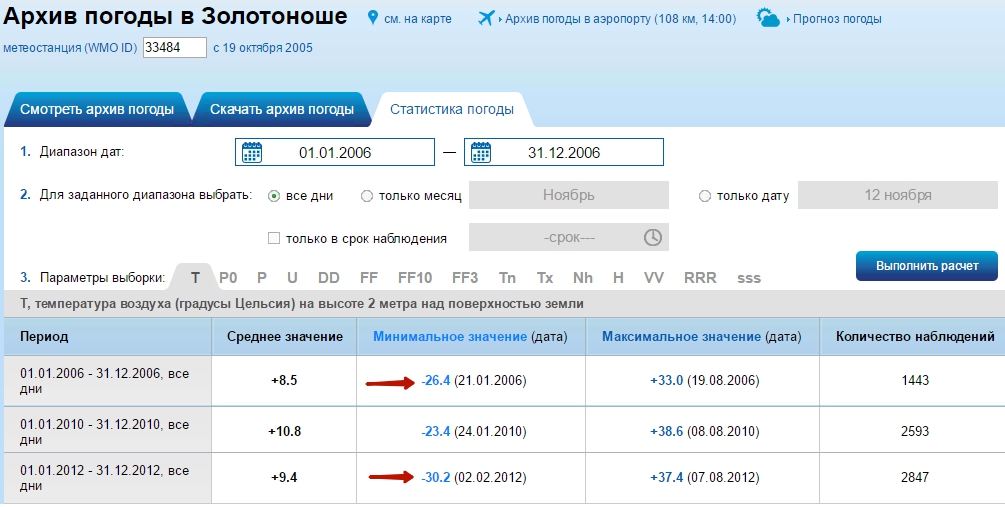Click the observation count 2847
Image resolution: width=1005 pixels, height=507 pixels.
pyautogui.click(x=915, y=478)
